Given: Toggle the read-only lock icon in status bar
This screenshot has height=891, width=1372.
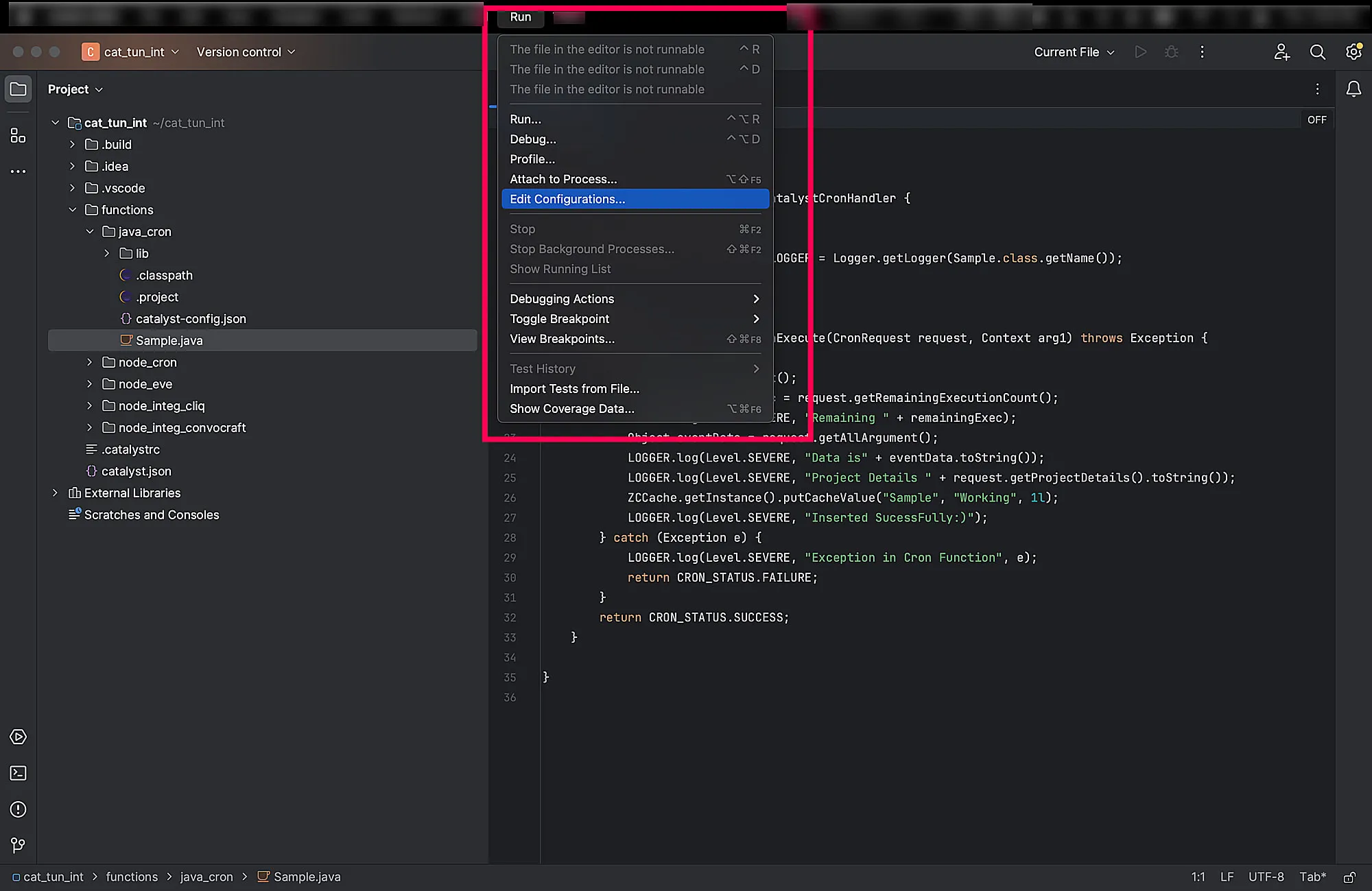Looking at the screenshot, I should (x=1349, y=877).
